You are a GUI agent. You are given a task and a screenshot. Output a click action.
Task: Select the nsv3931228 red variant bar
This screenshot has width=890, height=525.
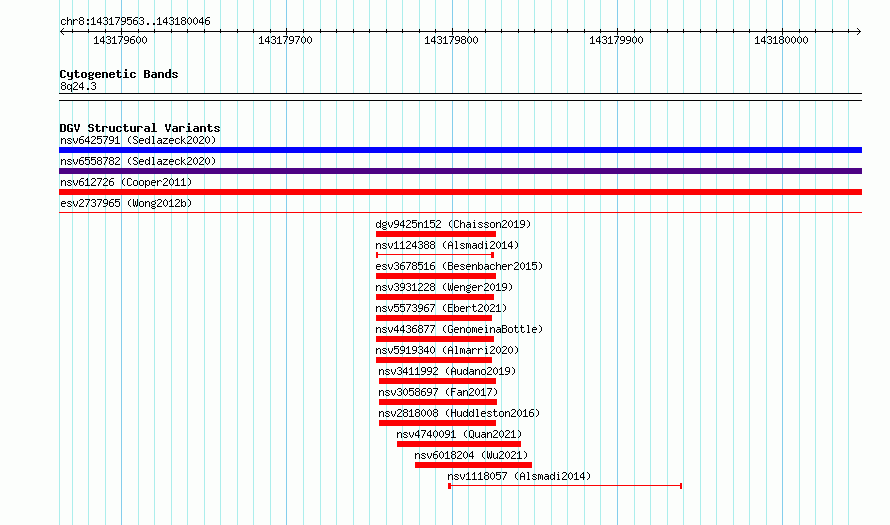click(435, 297)
